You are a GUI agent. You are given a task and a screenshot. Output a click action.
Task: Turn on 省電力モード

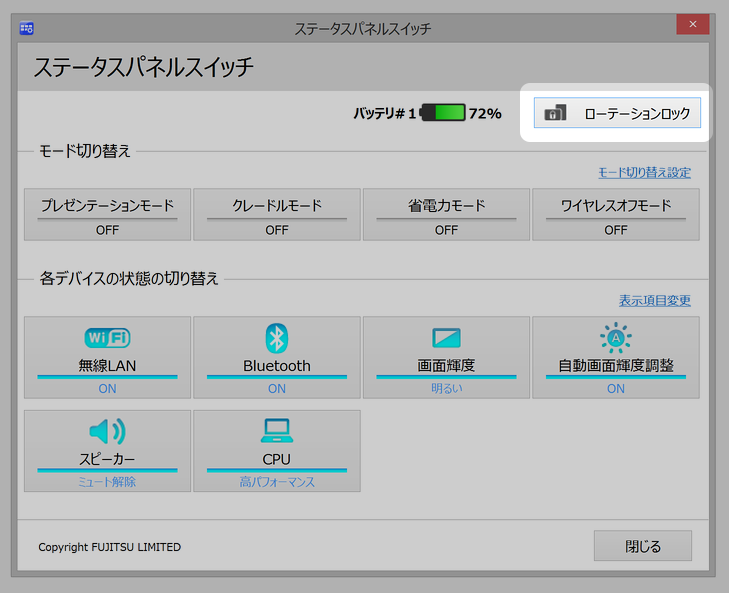click(446, 215)
